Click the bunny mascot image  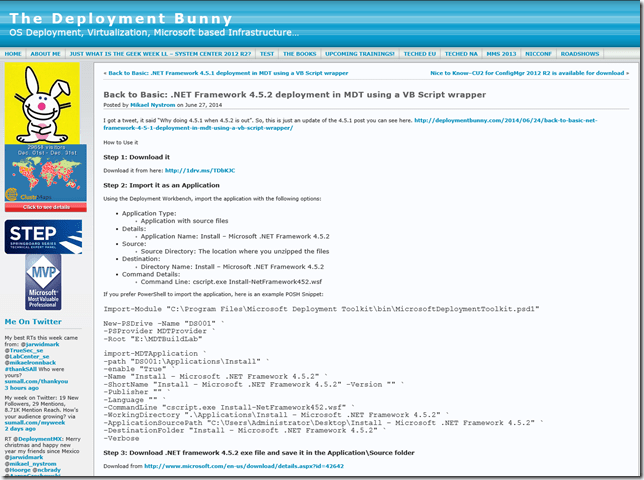[x=42, y=100]
